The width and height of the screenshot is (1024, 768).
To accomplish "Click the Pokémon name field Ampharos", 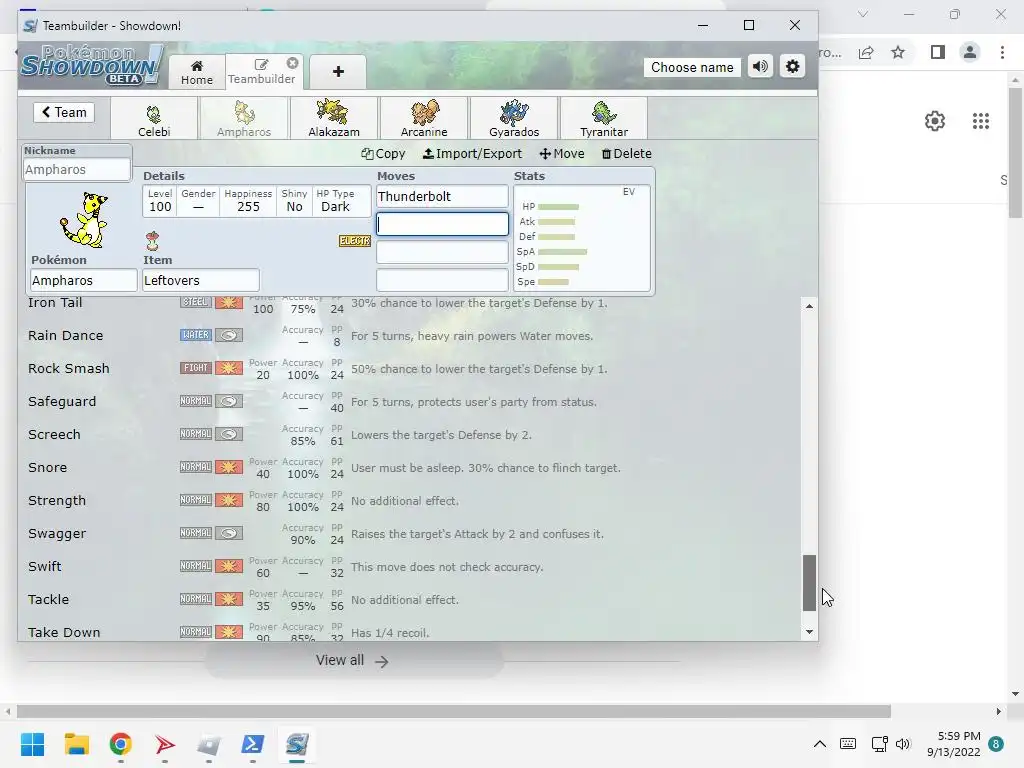I will [x=84, y=280].
